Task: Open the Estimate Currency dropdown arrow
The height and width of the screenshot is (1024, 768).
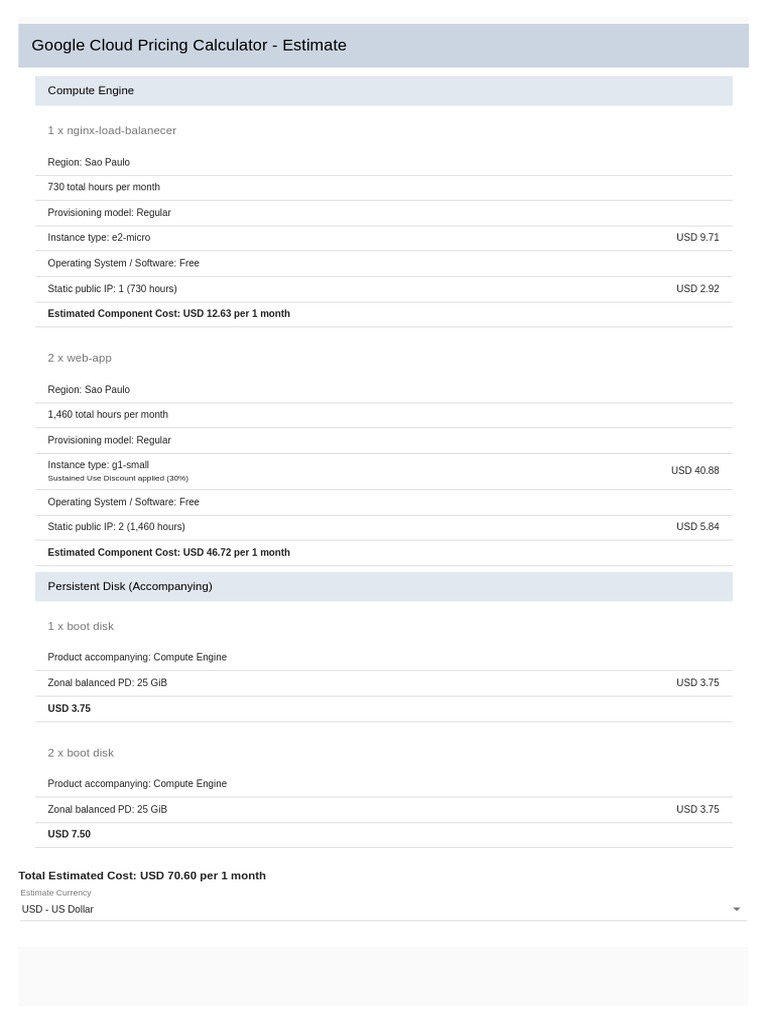Action: pos(737,910)
